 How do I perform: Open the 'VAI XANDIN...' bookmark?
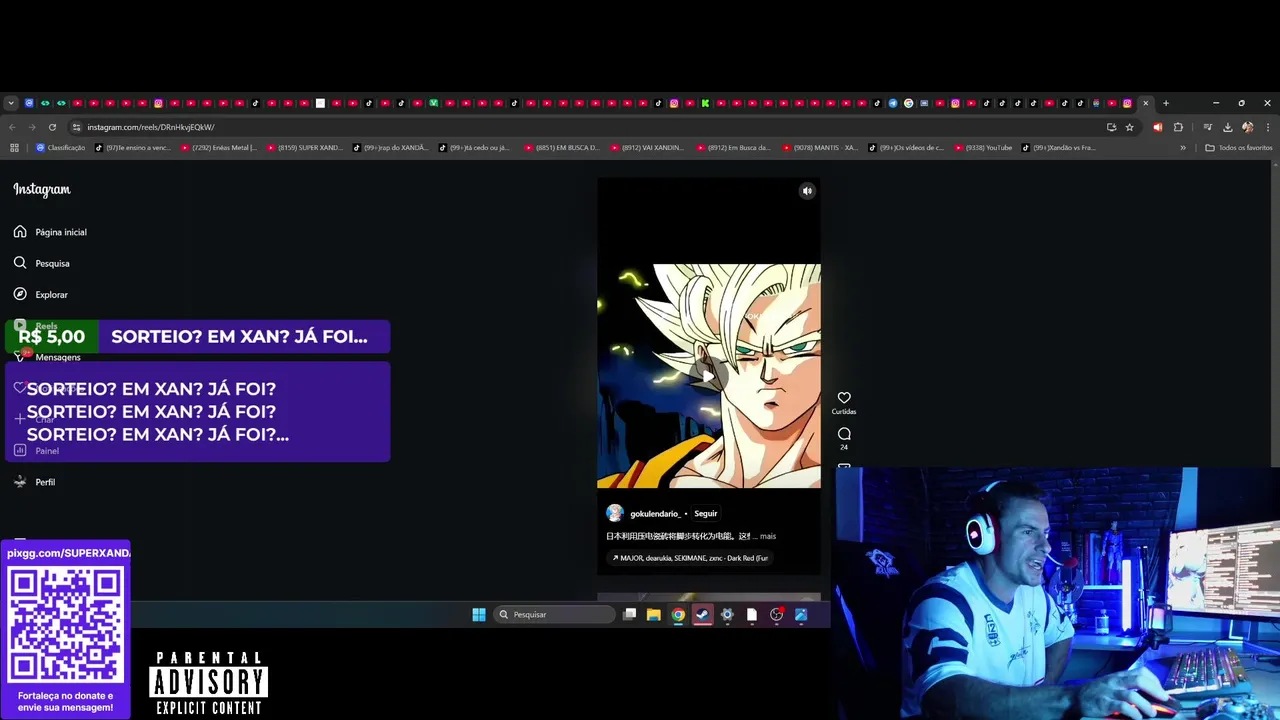click(647, 148)
